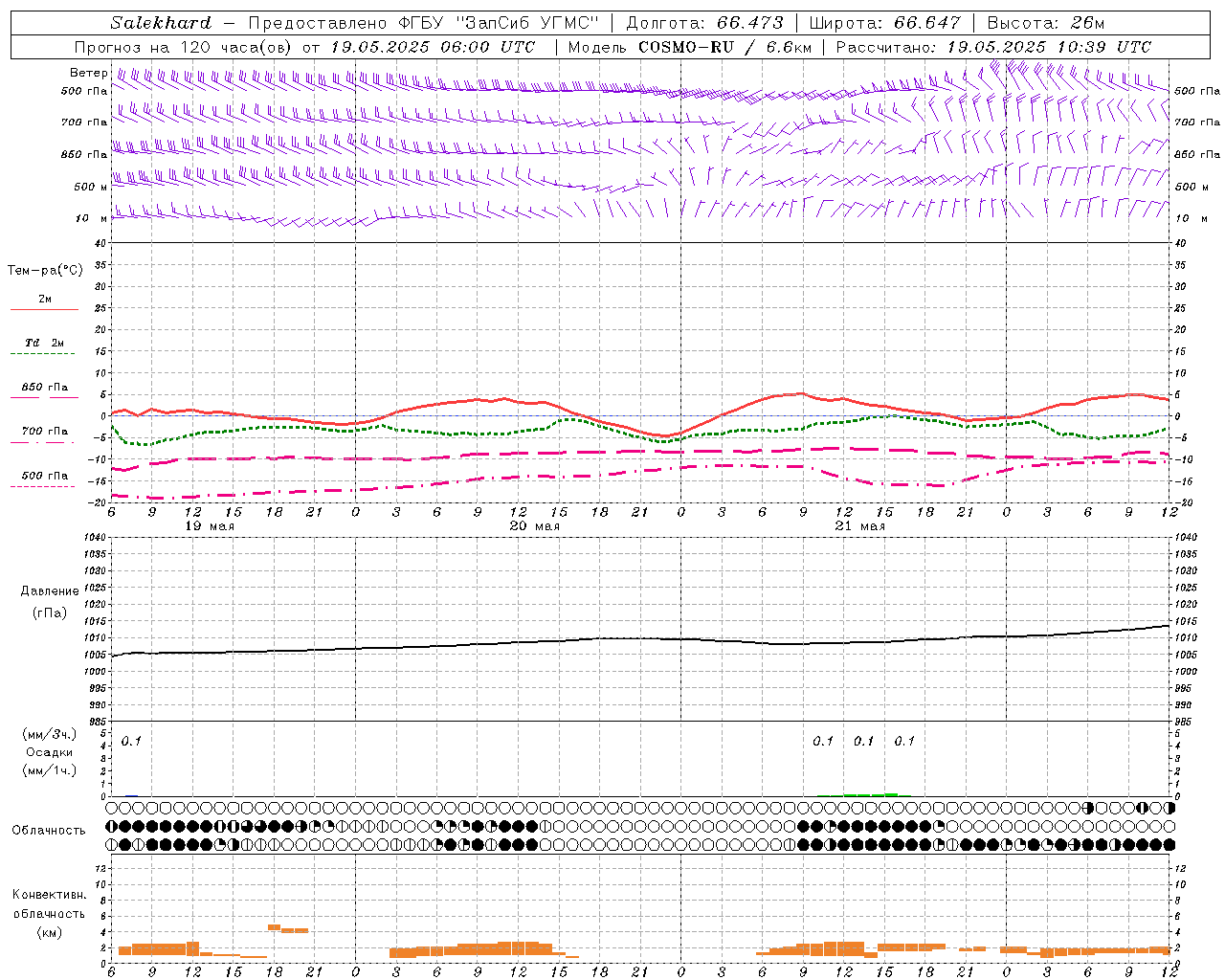Select the Рассчитано: 19.05.2025 10:39 UTC text

coord(993,47)
